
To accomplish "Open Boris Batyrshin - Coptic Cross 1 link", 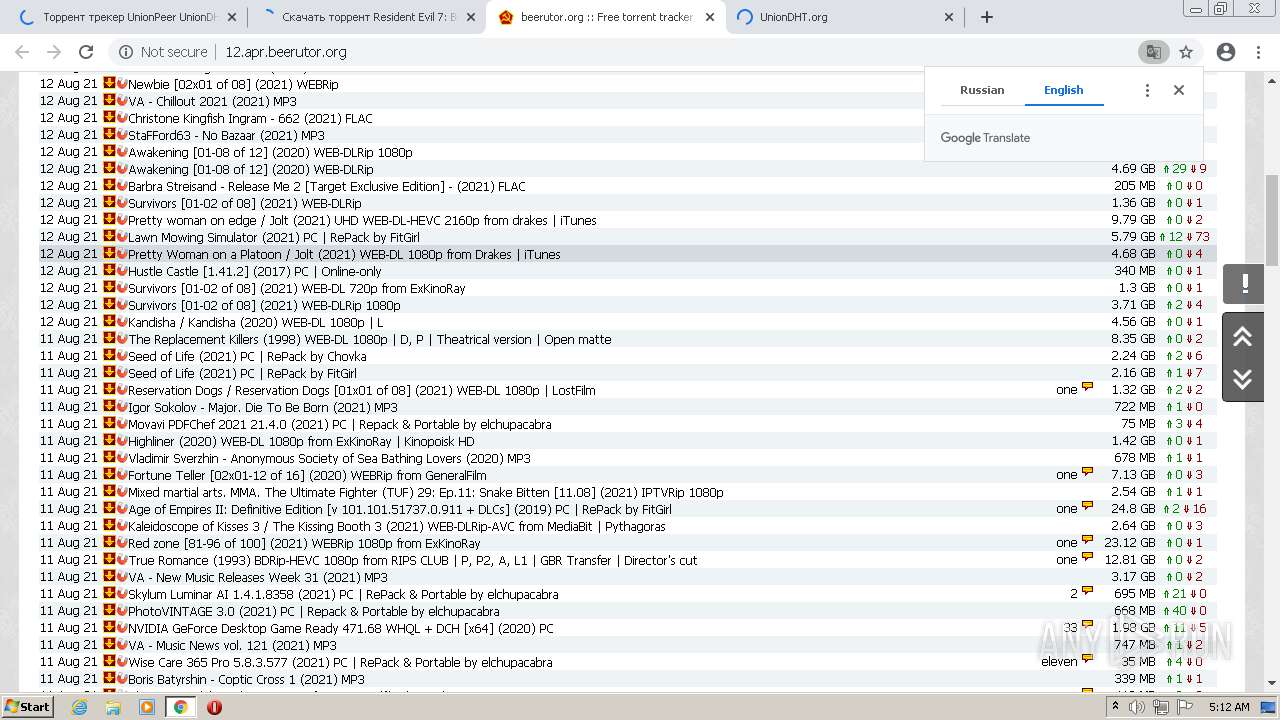I will pyautogui.click(x=246, y=679).
